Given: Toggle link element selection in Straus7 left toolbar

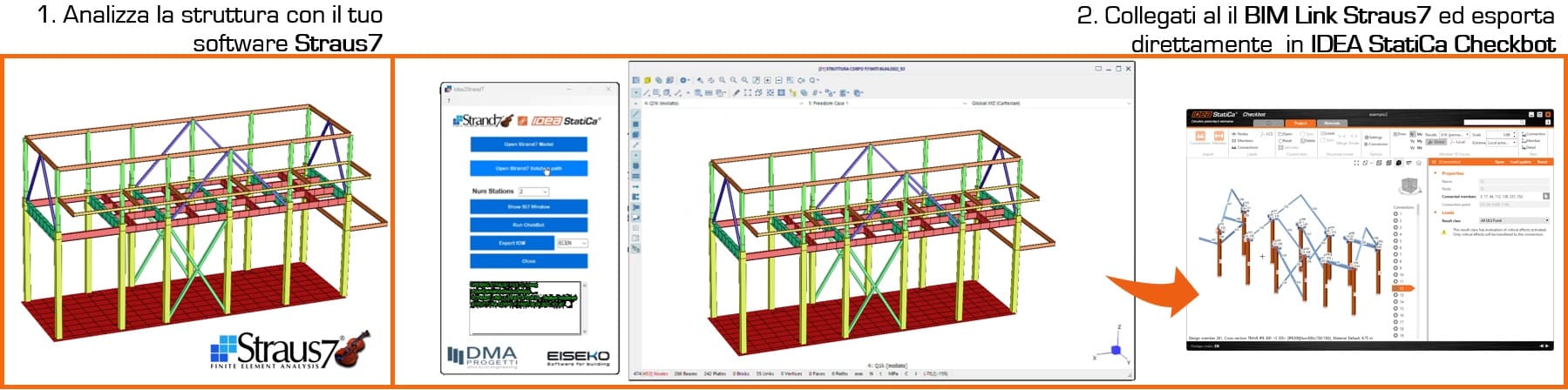Looking at the screenshot, I should pos(635,145).
